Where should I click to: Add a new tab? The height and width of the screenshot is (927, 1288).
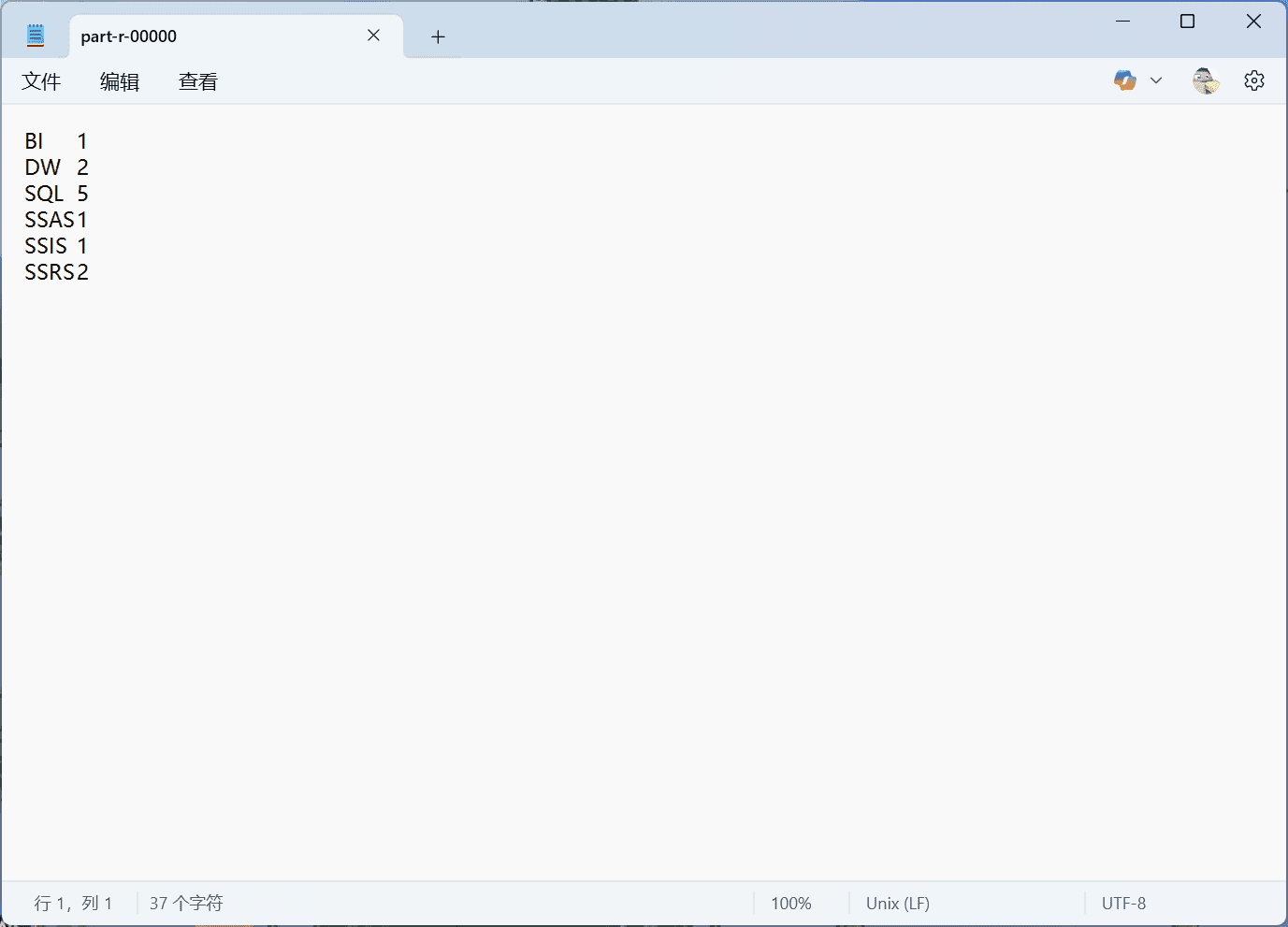(438, 36)
